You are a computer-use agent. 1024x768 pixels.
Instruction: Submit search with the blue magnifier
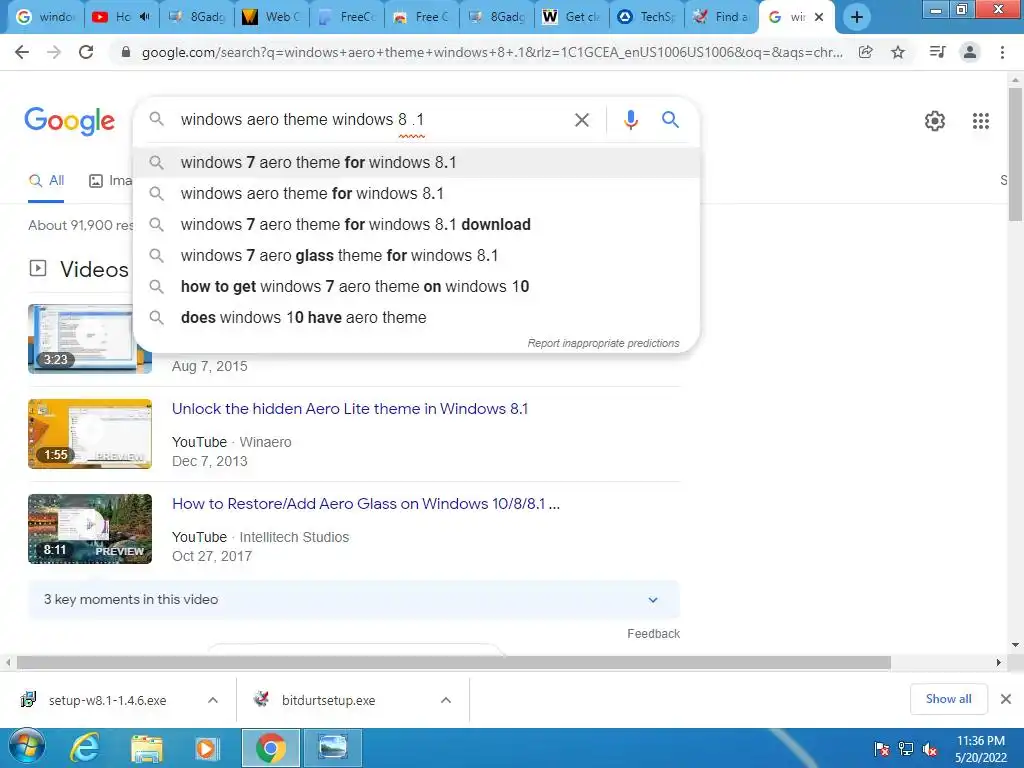[x=671, y=120]
